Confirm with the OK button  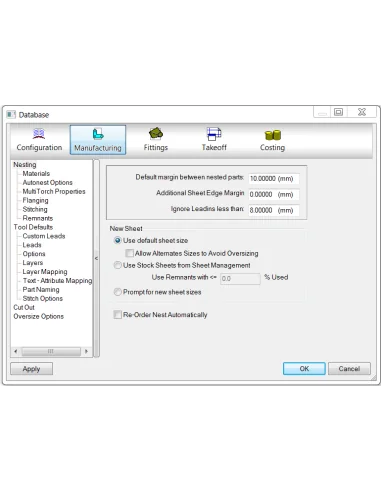point(304,369)
